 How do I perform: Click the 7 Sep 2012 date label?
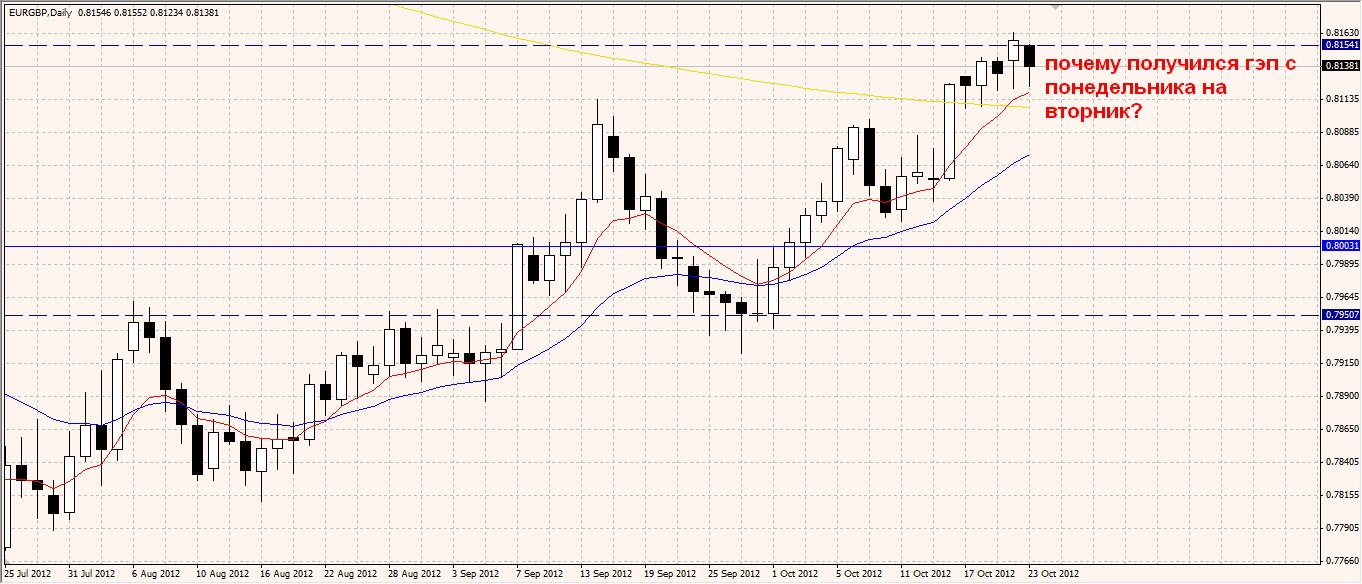(x=540, y=575)
